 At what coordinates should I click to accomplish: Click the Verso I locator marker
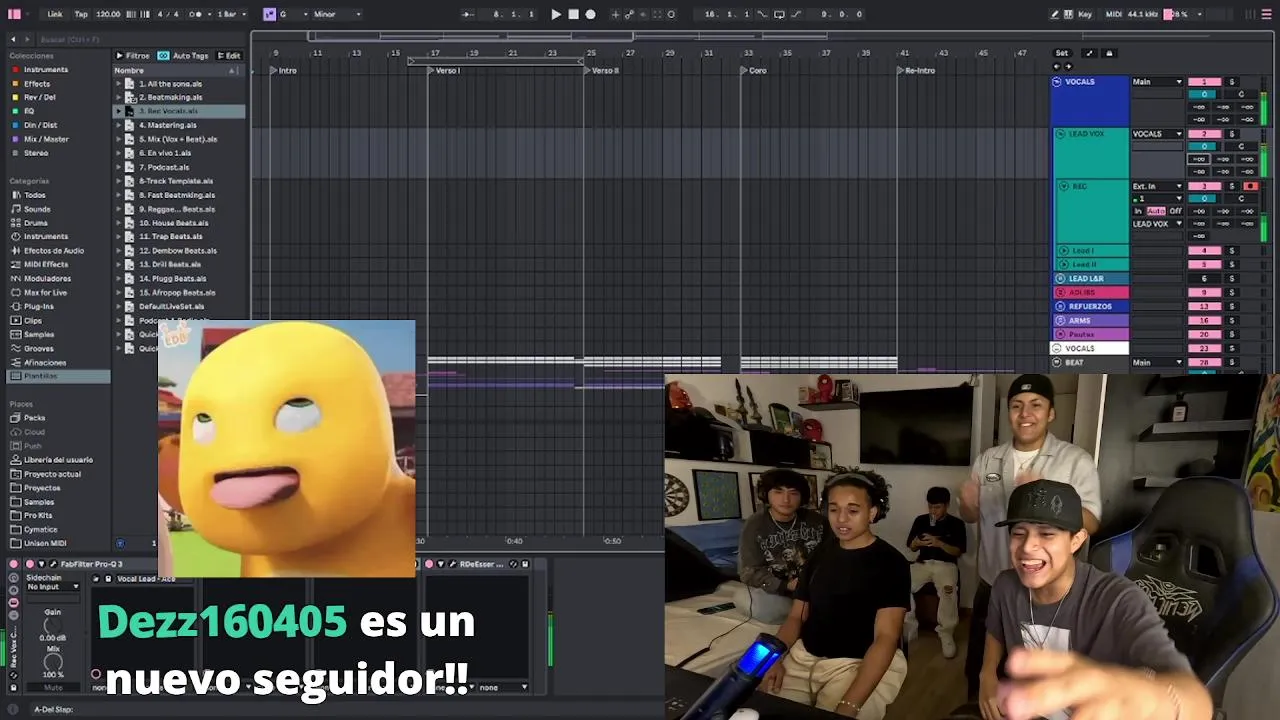tap(445, 71)
